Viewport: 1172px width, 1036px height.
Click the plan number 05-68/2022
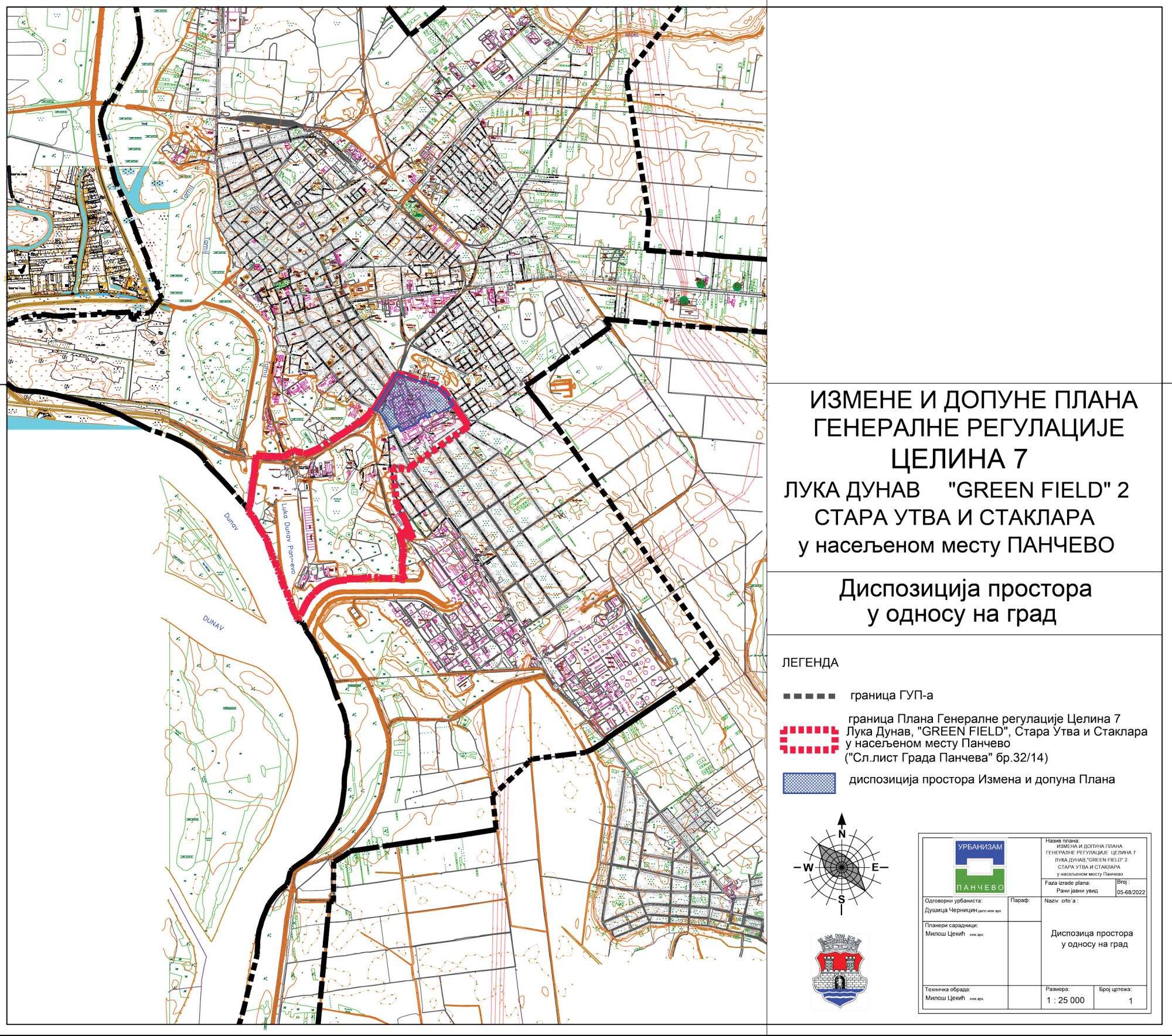tap(1130, 892)
